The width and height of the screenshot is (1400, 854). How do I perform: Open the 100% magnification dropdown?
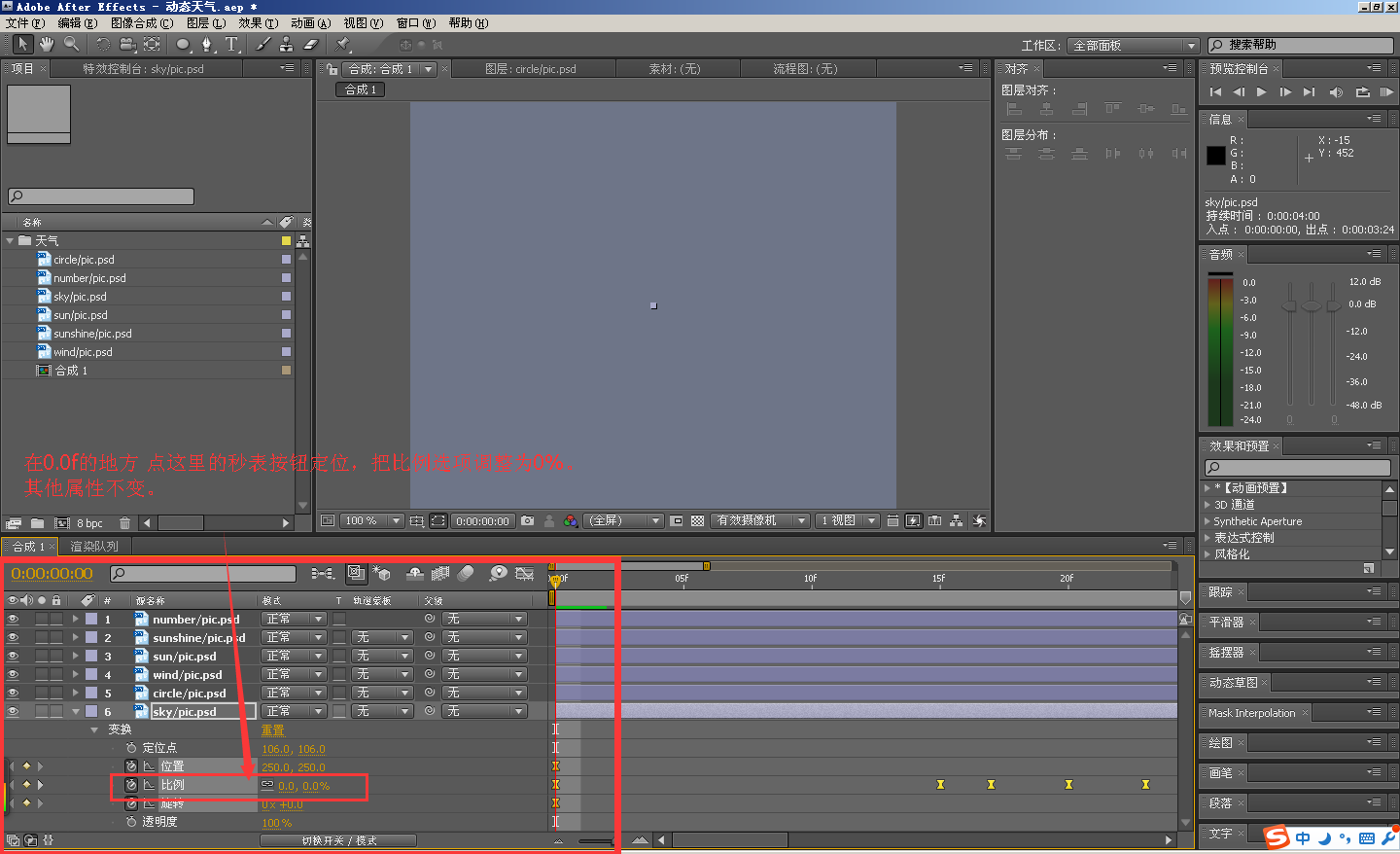point(370,521)
